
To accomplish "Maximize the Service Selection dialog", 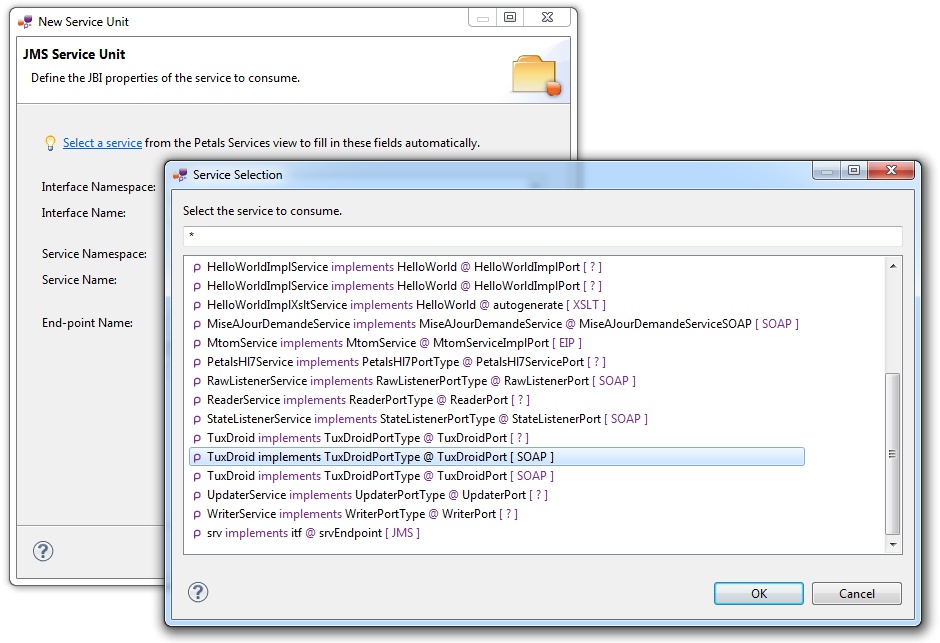I will tap(853, 171).
